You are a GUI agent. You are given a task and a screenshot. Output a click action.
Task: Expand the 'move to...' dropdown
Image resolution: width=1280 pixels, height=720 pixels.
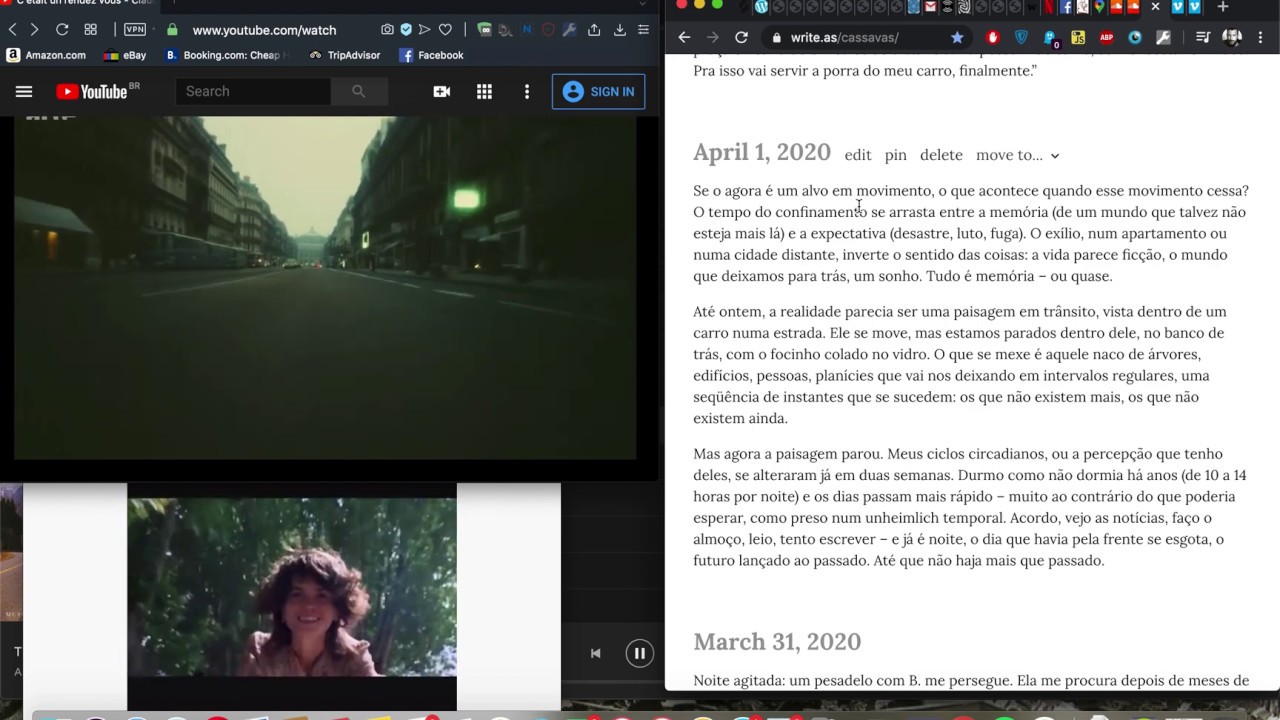click(x=1017, y=155)
